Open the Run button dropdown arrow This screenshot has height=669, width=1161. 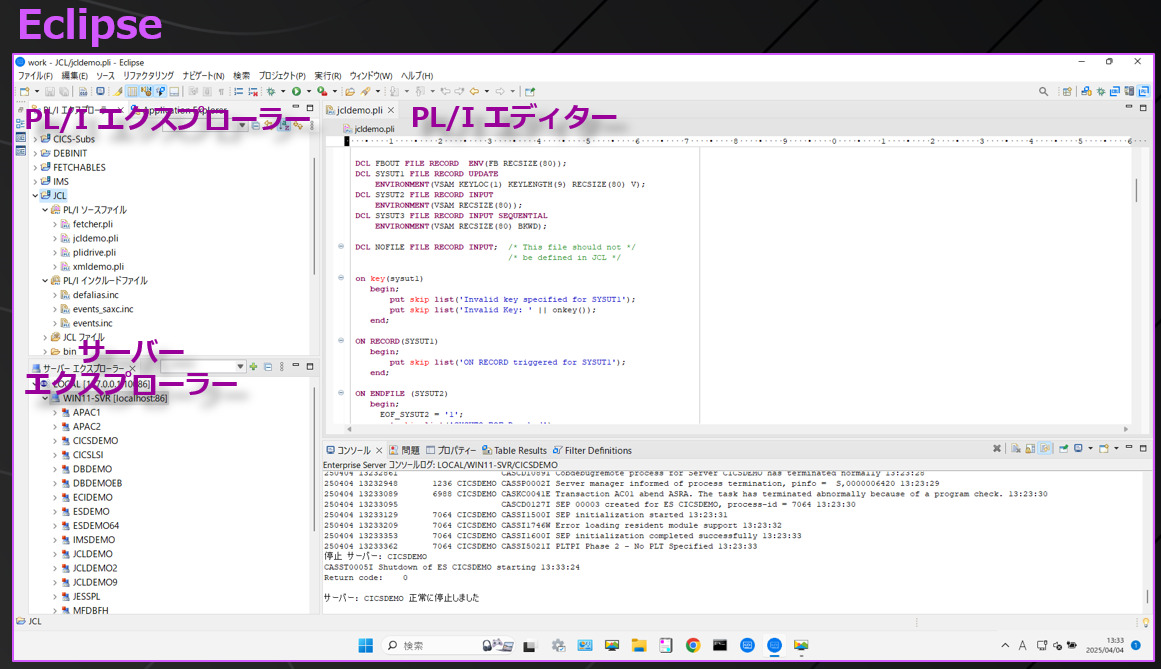(x=308, y=91)
